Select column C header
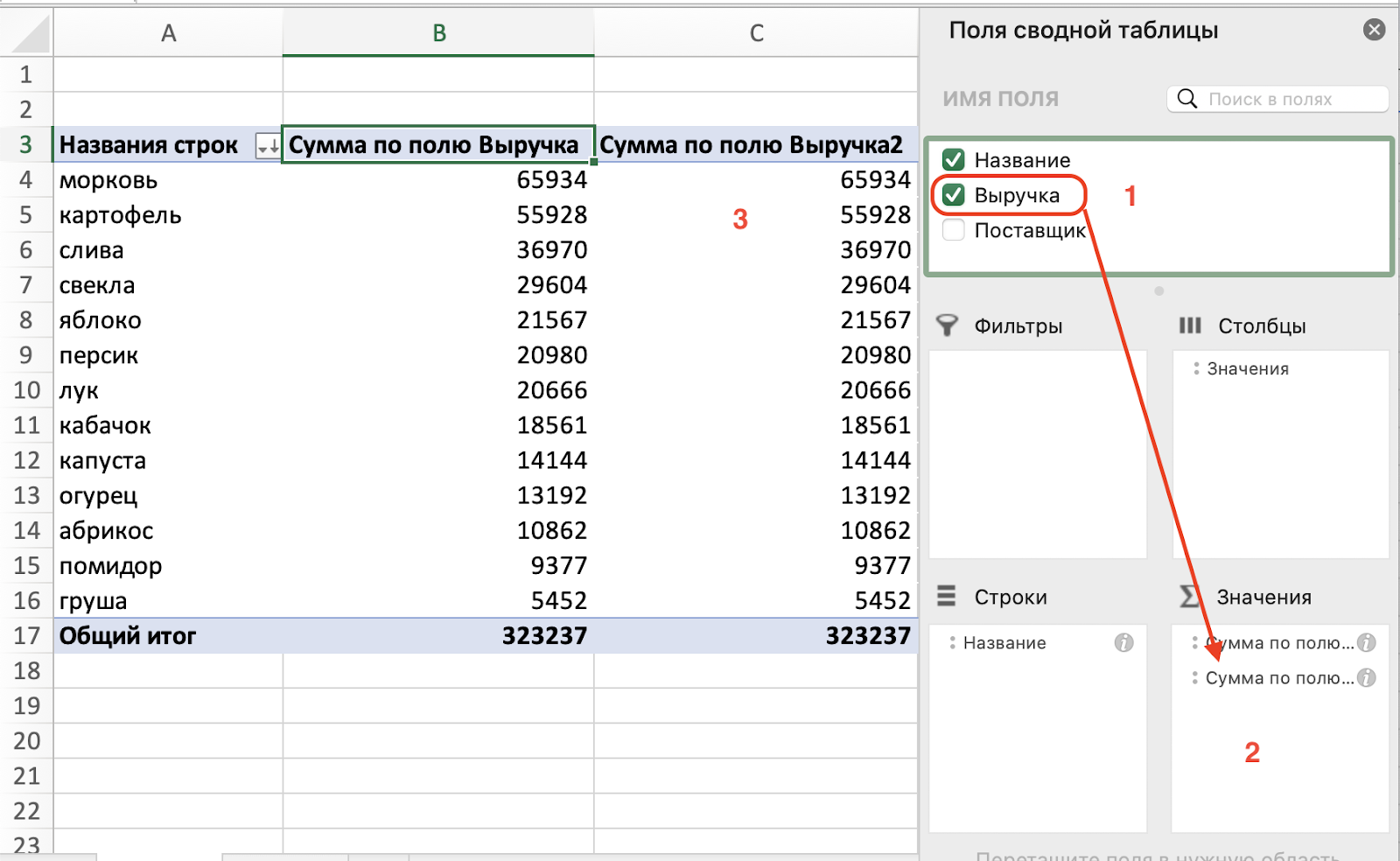1400x861 pixels. (x=756, y=33)
